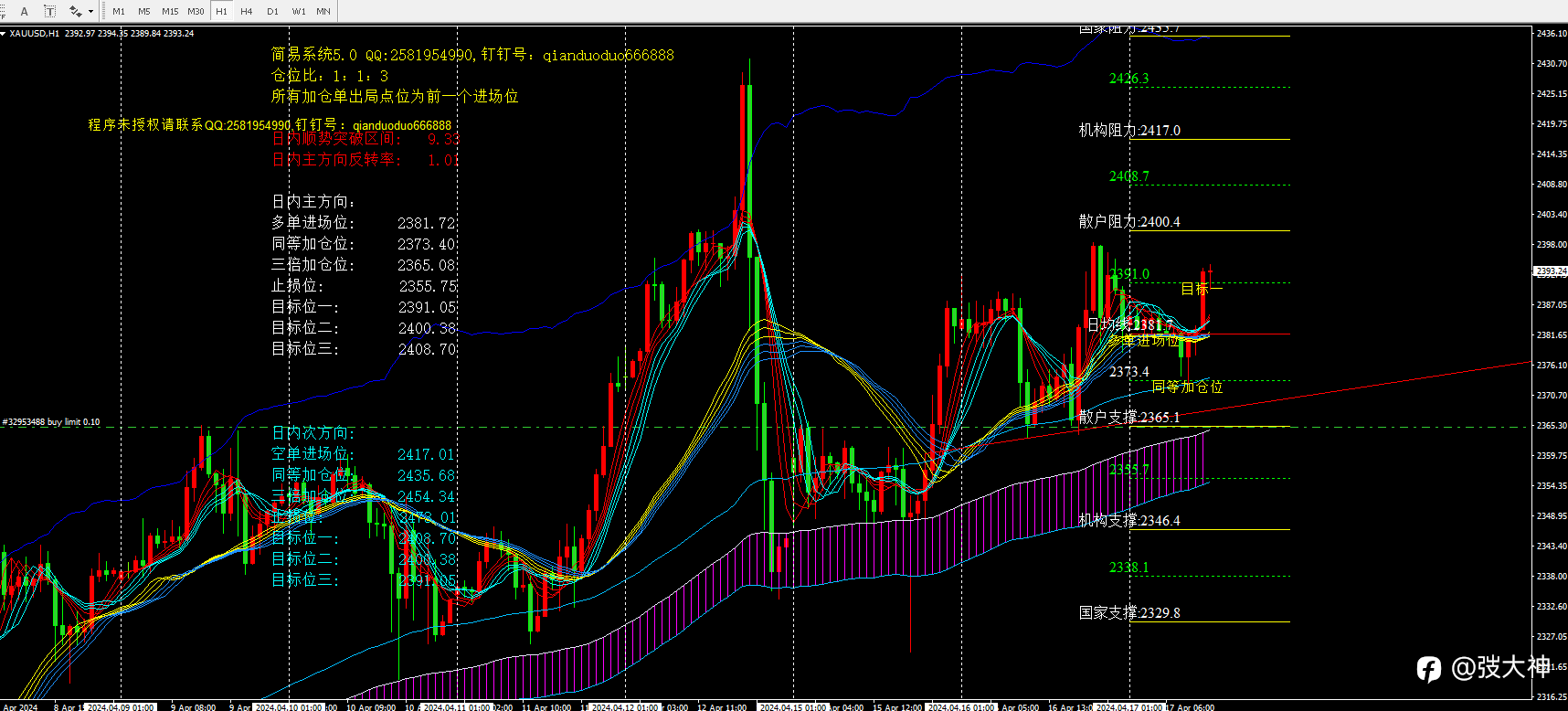Click the 程序未授权请联系QQ notice text
Viewport: 1568px width, 711px height.
[270, 125]
